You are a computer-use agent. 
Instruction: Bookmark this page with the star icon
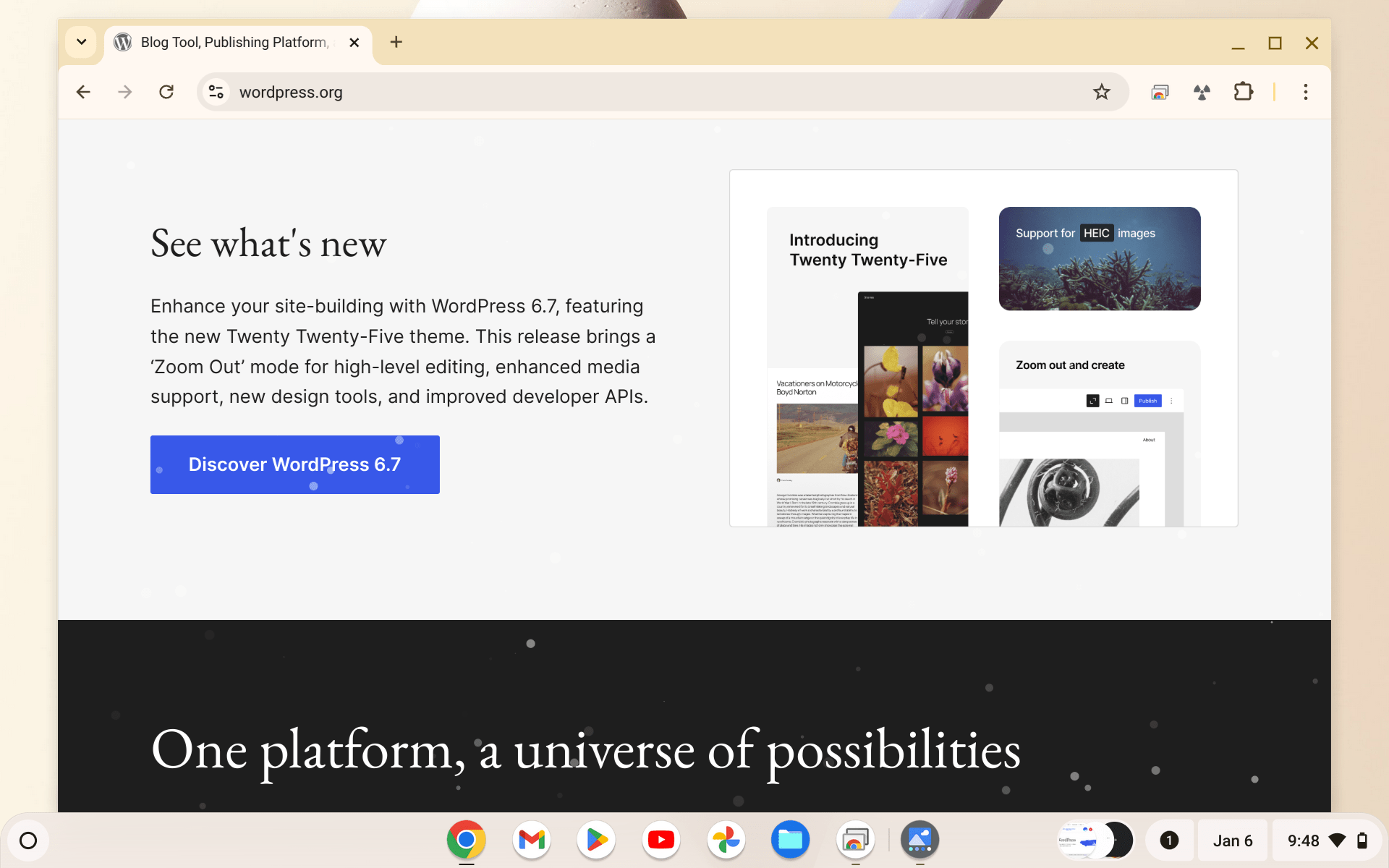pyautogui.click(x=1101, y=92)
